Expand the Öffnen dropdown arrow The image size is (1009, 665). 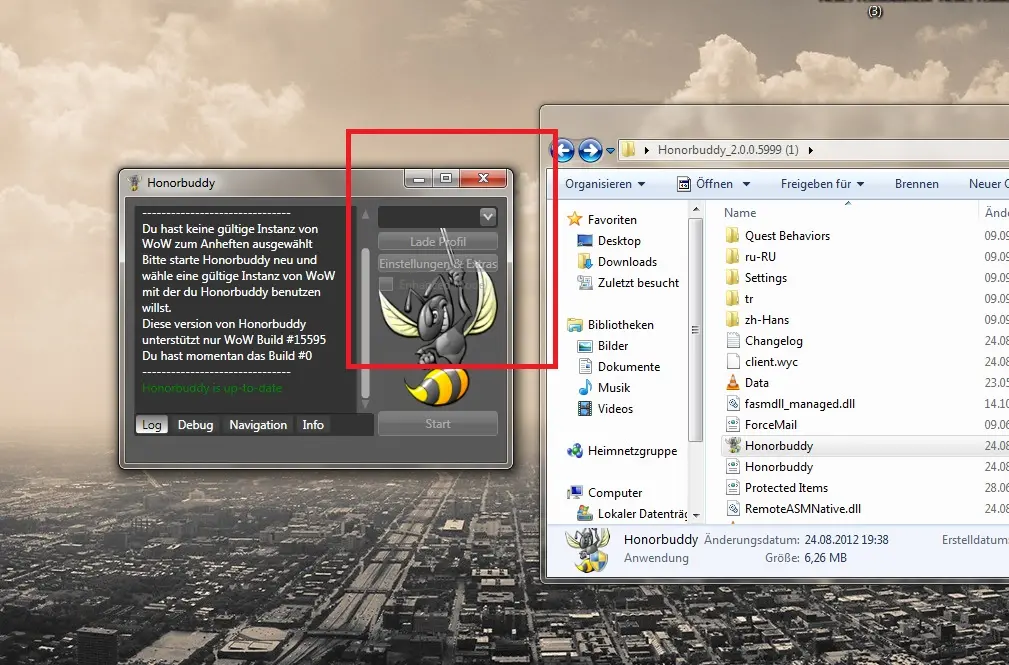tap(746, 184)
